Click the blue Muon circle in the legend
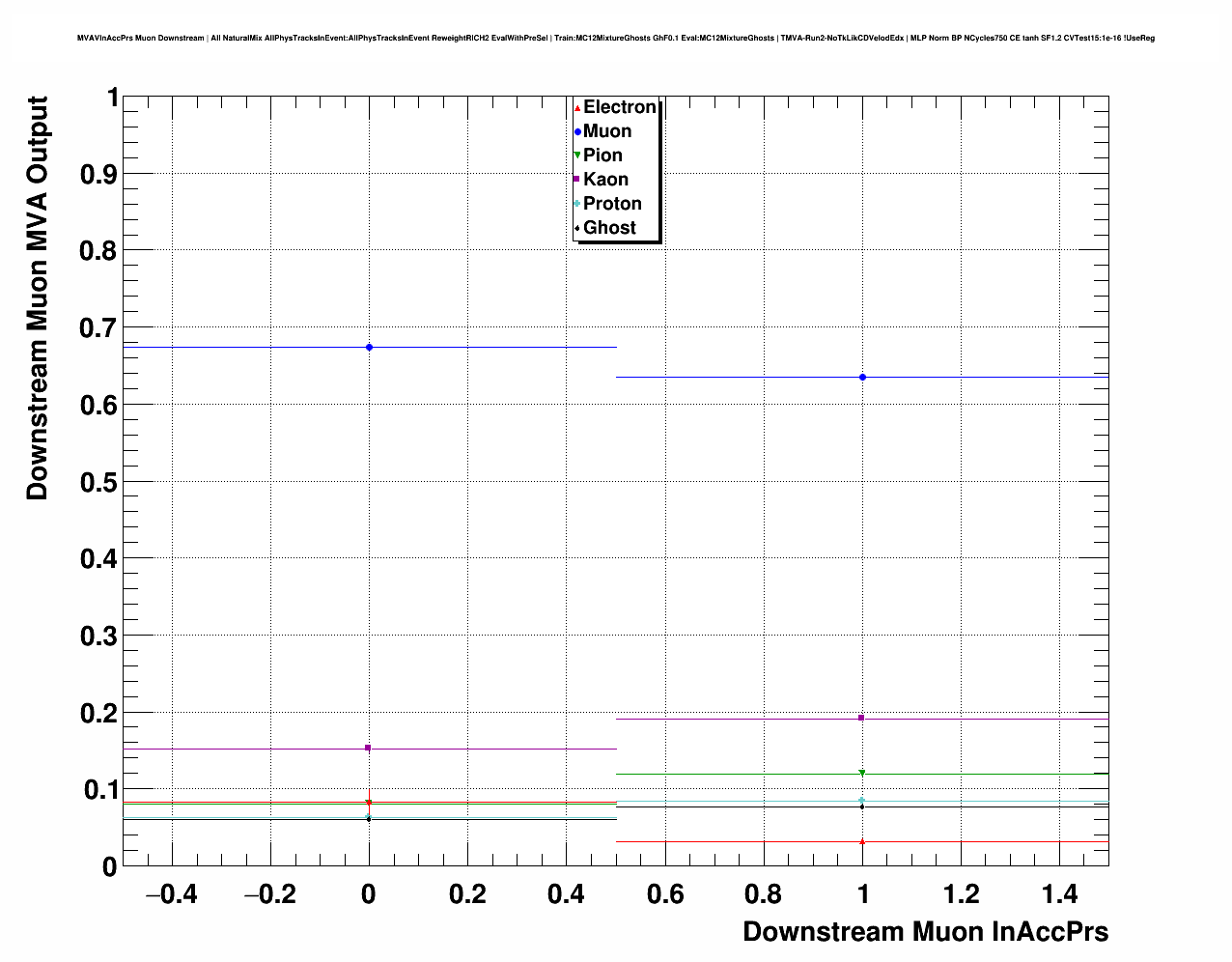The height and width of the screenshot is (962, 1232). point(577,132)
